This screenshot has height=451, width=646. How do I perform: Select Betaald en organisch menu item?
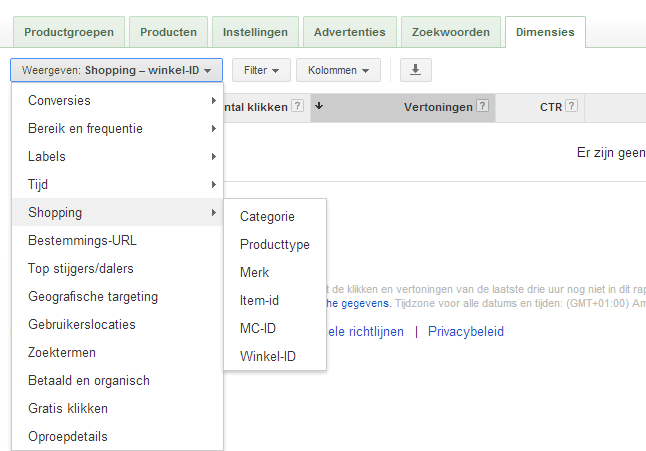[x=117, y=381]
